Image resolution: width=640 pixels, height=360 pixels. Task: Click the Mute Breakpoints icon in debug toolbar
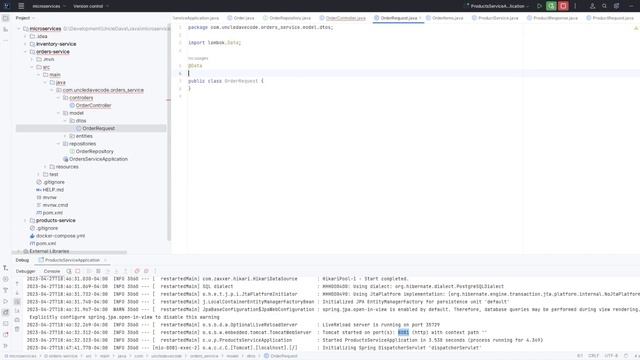pyautogui.click(x=146, y=271)
